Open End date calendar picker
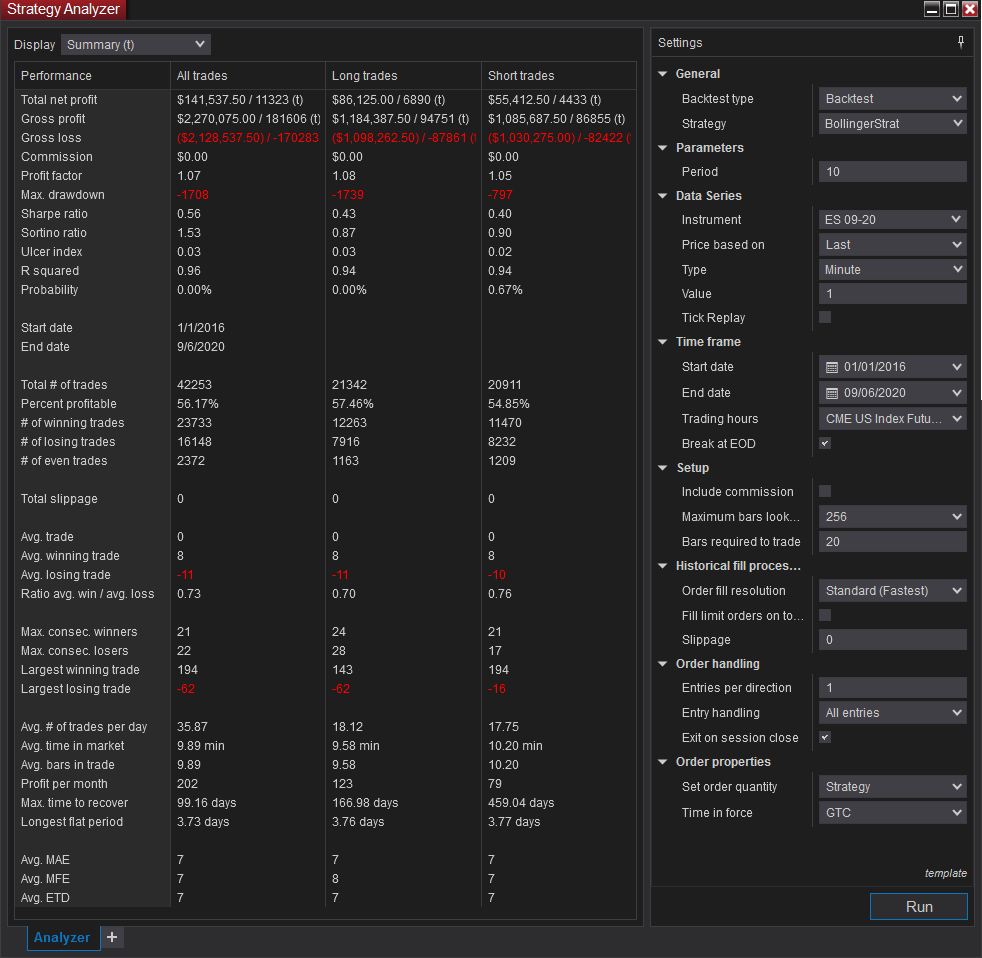This screenshot has width=982, height=958. pos(831,393)
